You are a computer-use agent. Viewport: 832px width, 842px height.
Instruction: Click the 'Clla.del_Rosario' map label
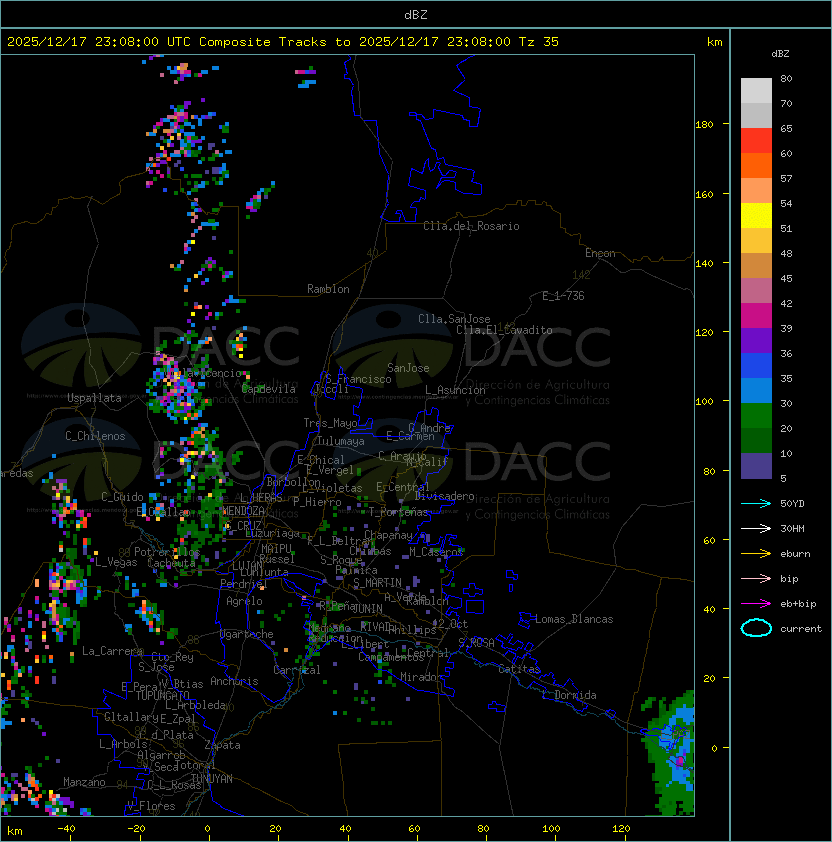coord(471,226)
